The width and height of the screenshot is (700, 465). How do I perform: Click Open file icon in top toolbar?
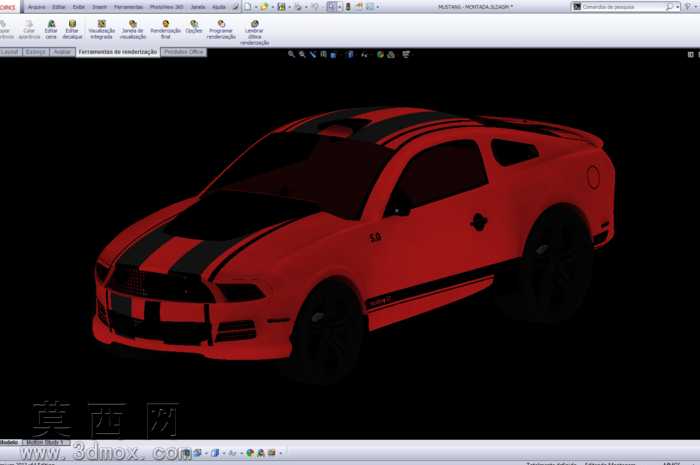pos(264,7)
